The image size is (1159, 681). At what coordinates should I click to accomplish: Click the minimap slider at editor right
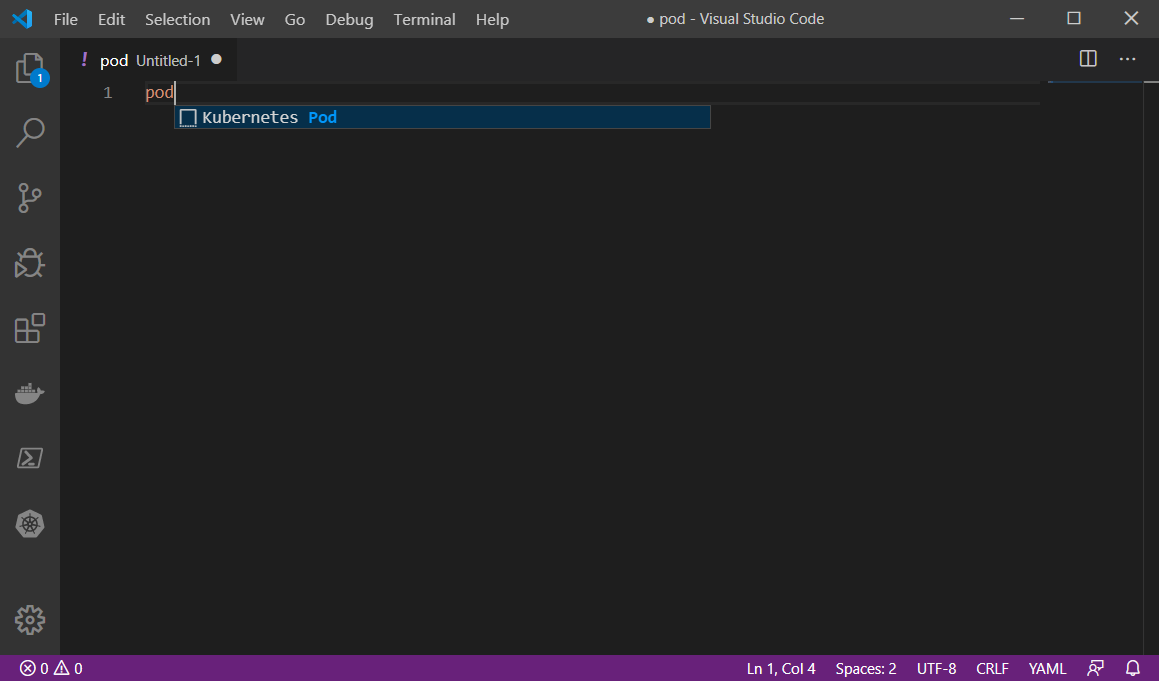(x=1095, y=82)
